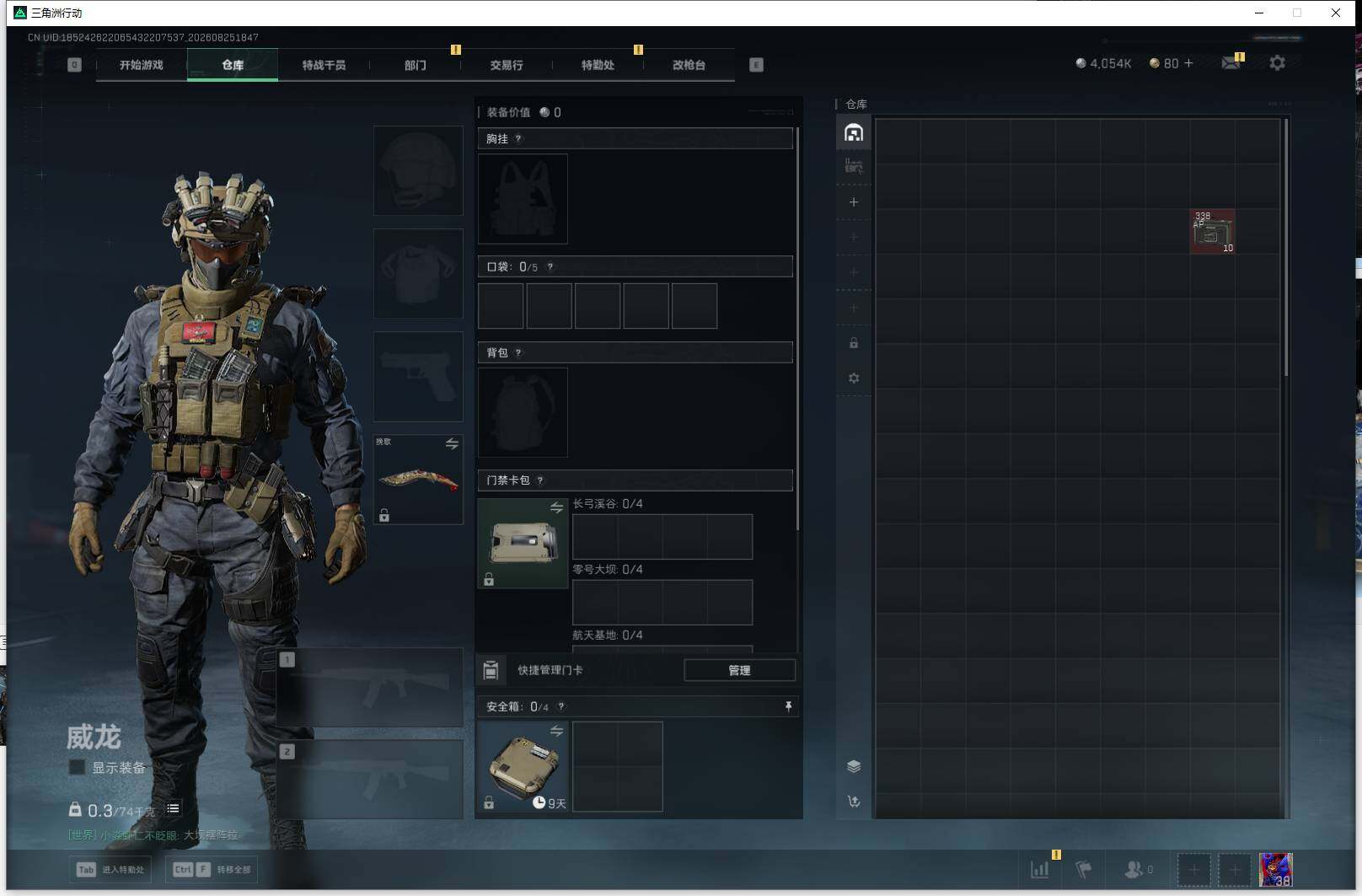Click the empty helmet slot
Viewport: 1362px width, 896px height.
point(418,170)
